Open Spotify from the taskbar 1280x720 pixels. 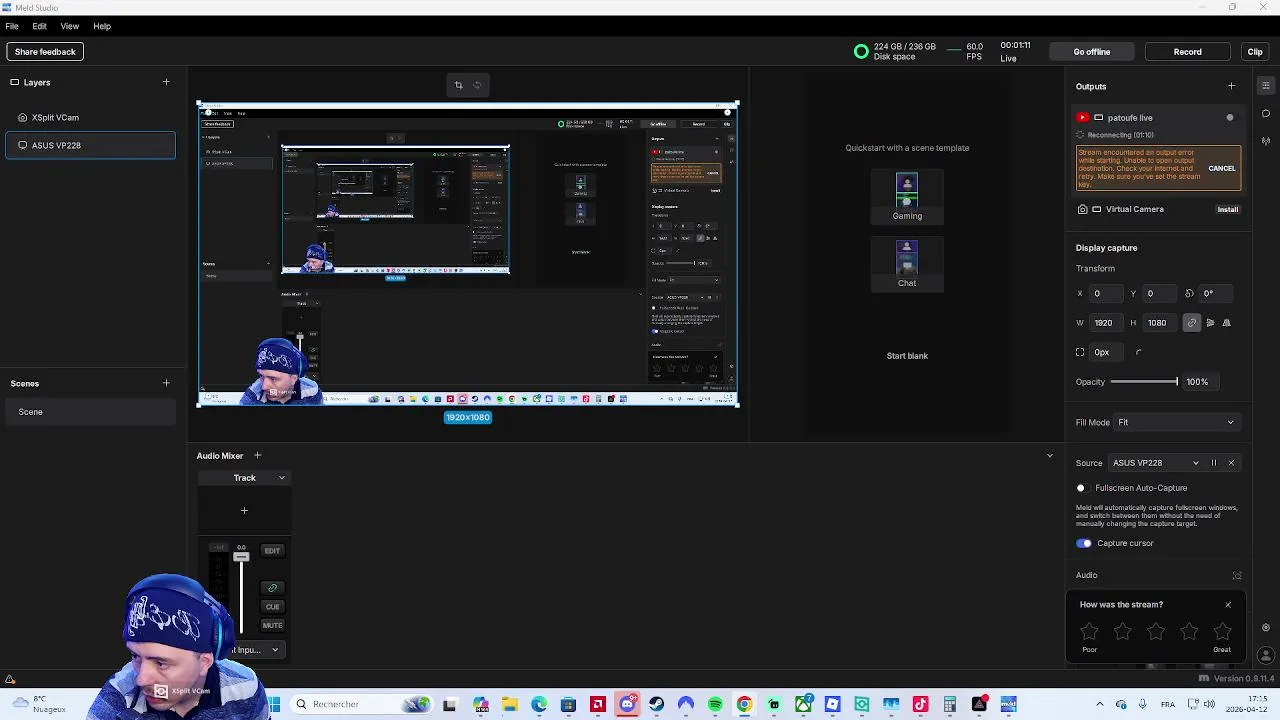pos(715,704)
